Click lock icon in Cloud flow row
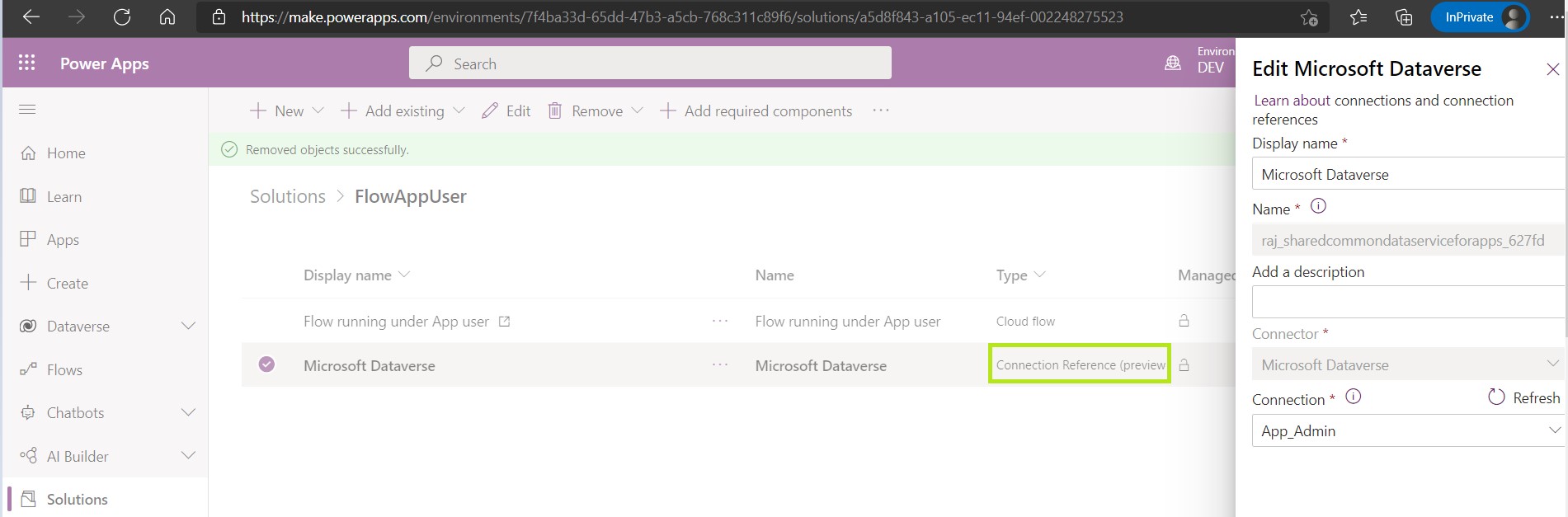Viewport: 1568px width, 517px height. click(x=1184, y=321)
